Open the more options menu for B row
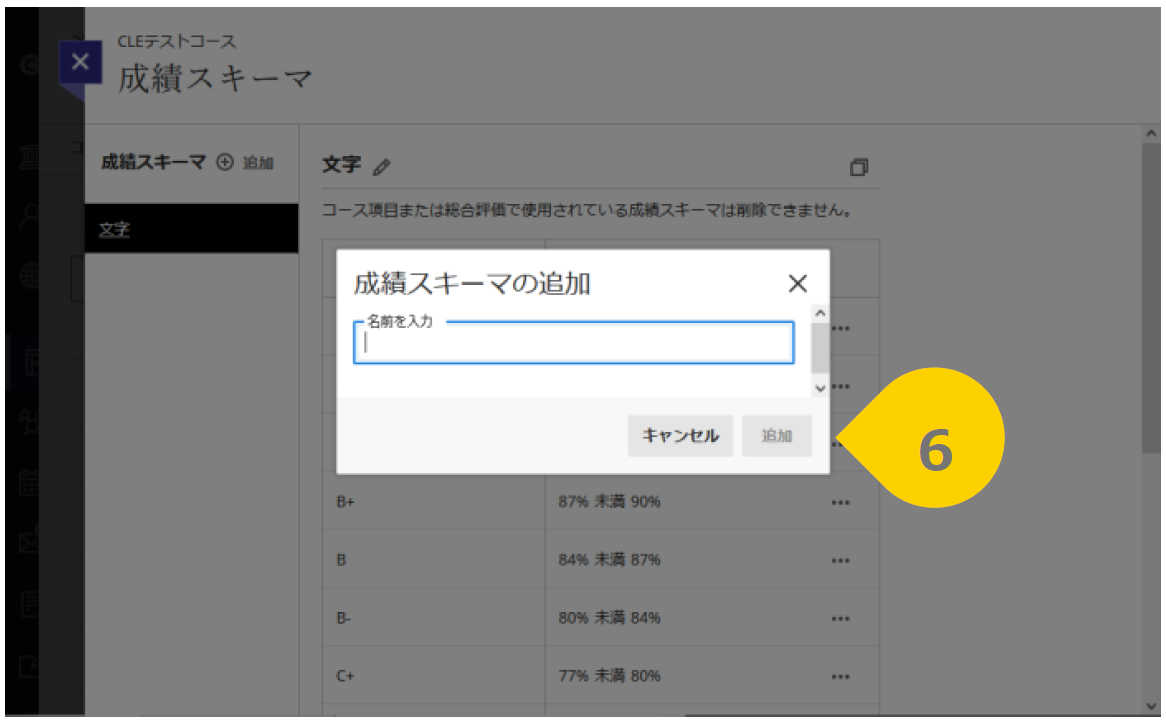Image resolution: width=1166 pixels, height=723 pixels. (x=840, y=561)
